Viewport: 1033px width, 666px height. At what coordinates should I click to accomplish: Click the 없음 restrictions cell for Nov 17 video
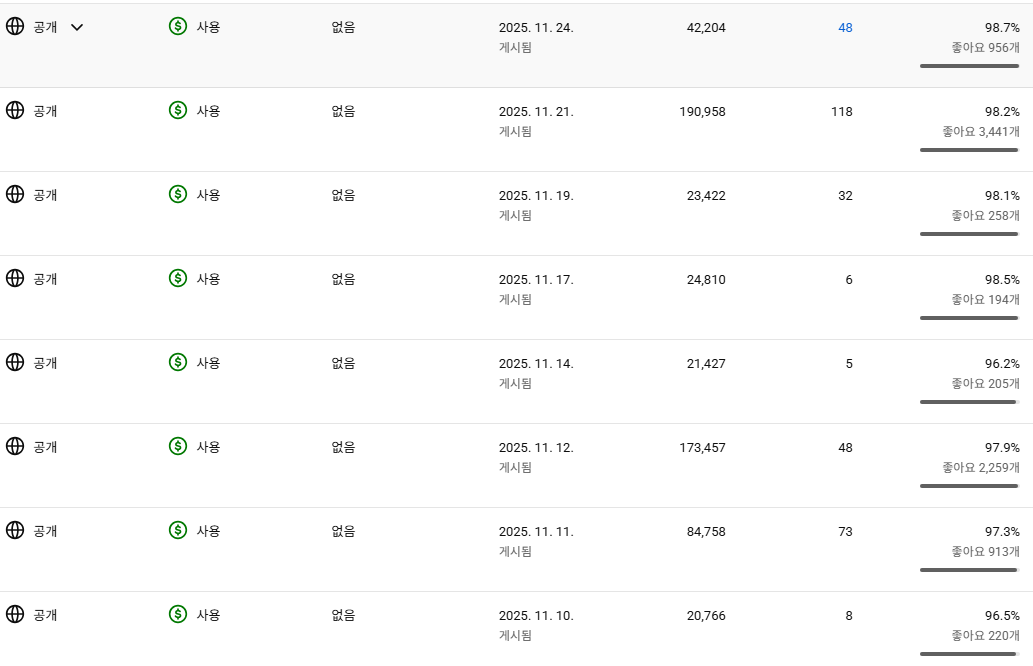coord(343,279)
